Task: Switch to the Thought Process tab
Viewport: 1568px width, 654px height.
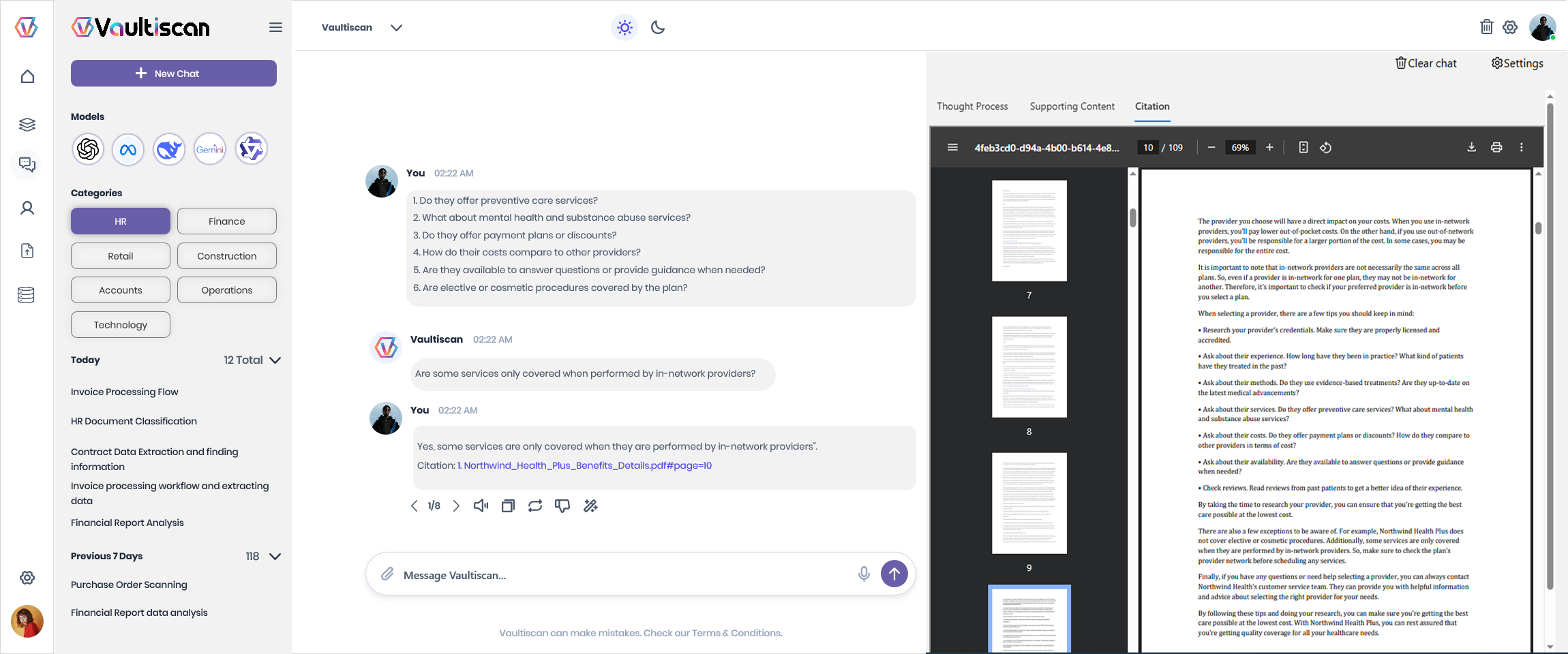Action: [972, 106]
